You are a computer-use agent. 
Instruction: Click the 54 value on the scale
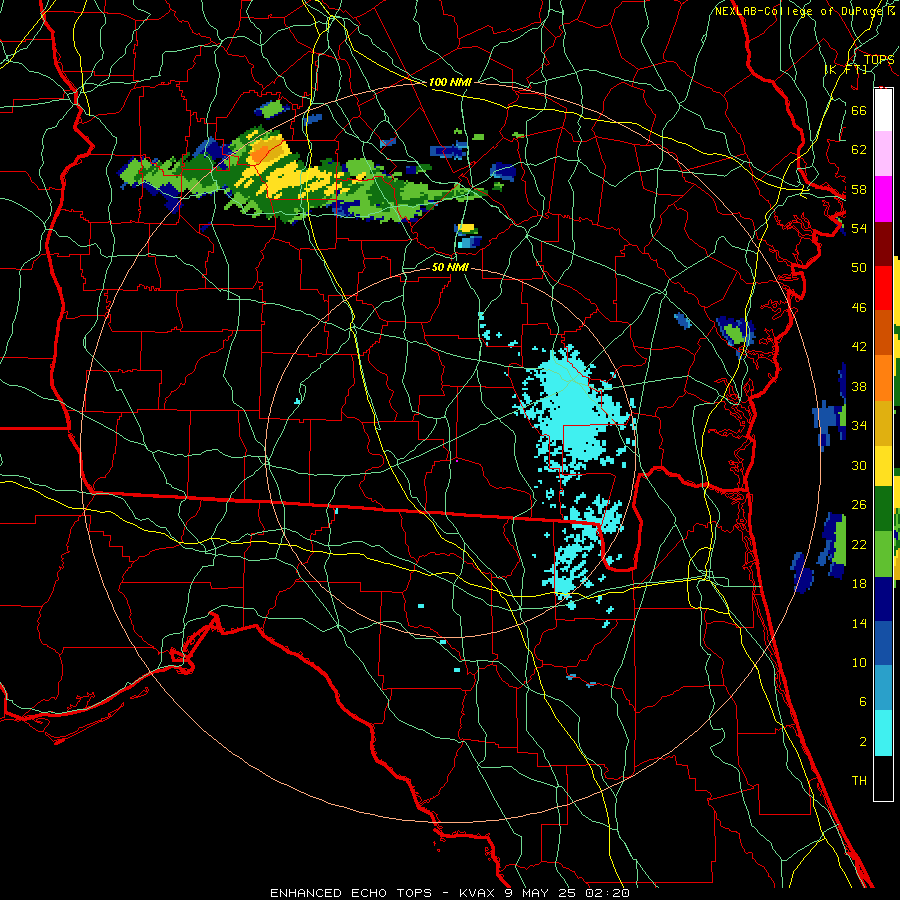859,228
